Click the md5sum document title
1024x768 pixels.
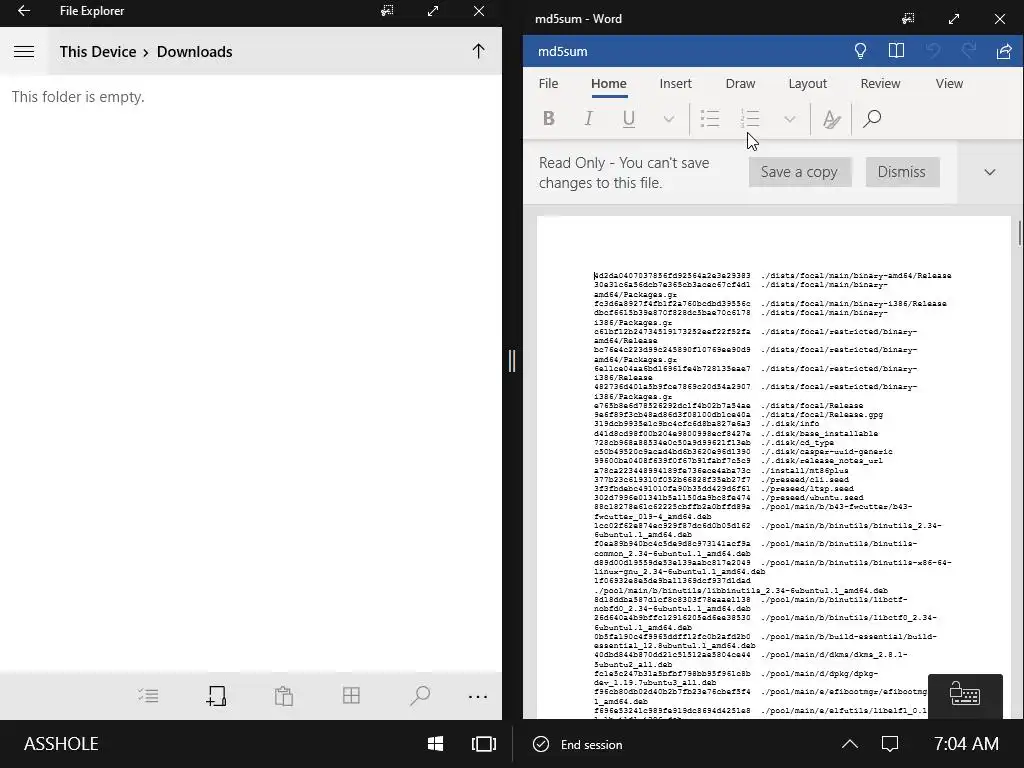(562, 52)
